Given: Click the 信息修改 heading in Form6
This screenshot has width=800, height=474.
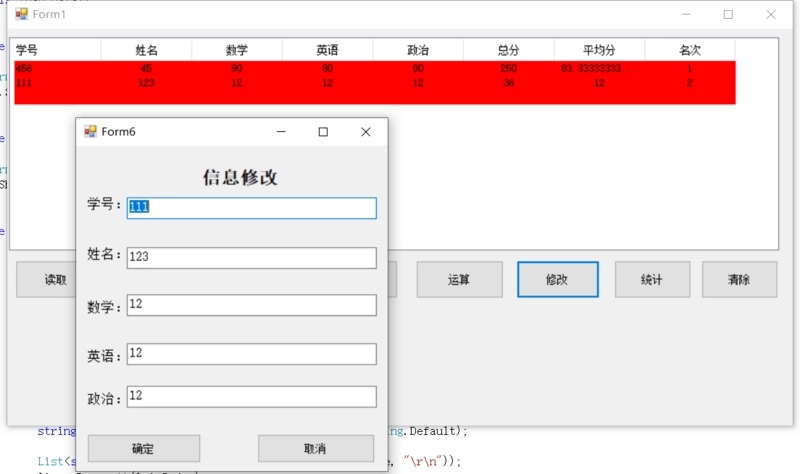Looking at the screenshot, I should pos(240,177).
